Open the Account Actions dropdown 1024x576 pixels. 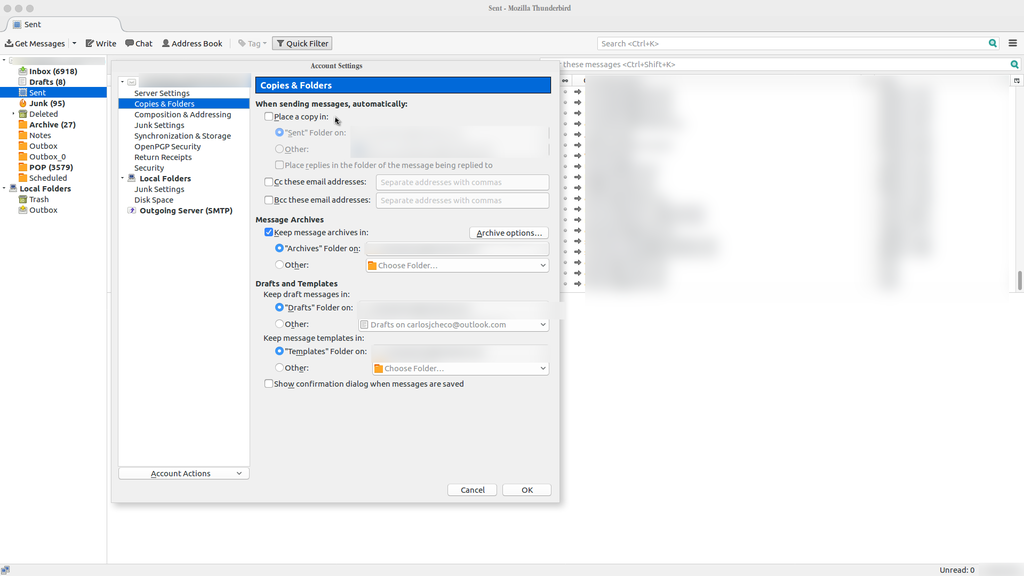(x=183, y=473)
